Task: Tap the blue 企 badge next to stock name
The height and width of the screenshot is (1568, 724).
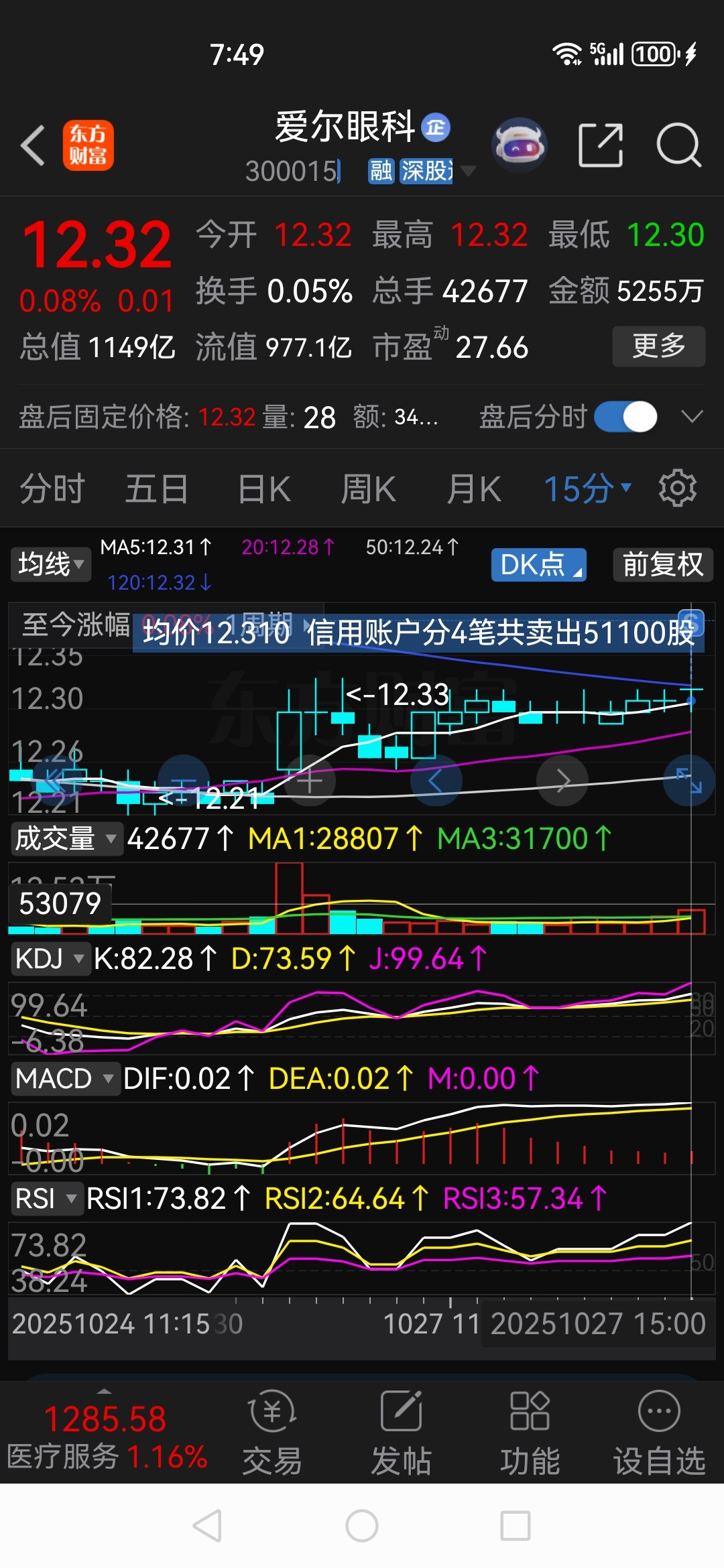Action: [x=436, y=127]
